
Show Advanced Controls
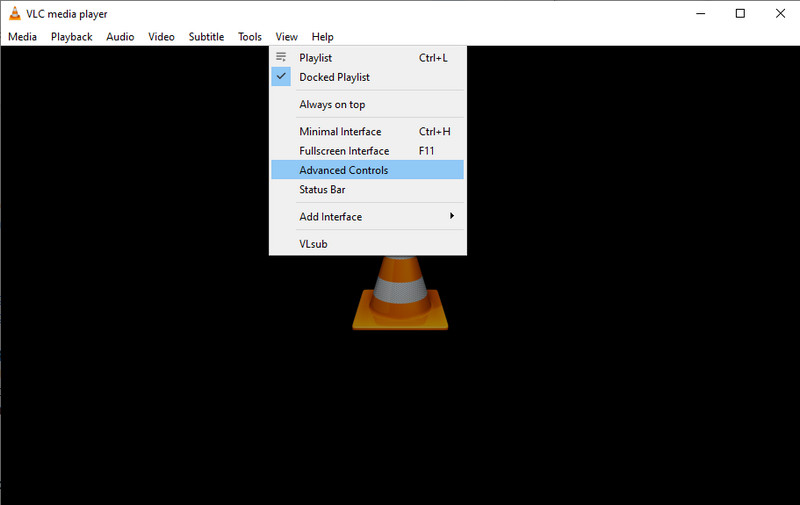(367, 170)
